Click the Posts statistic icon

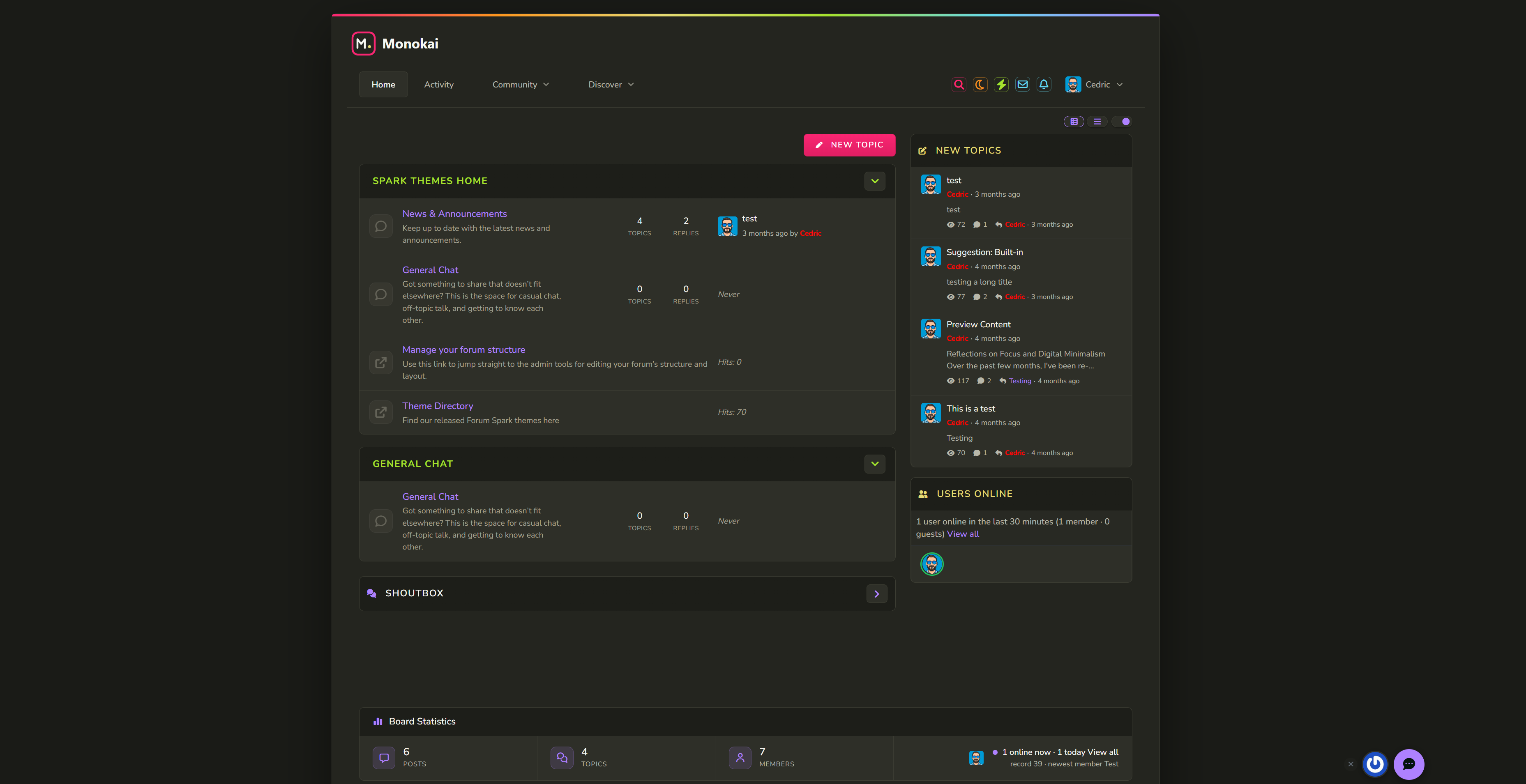click(x=384, y=758)
